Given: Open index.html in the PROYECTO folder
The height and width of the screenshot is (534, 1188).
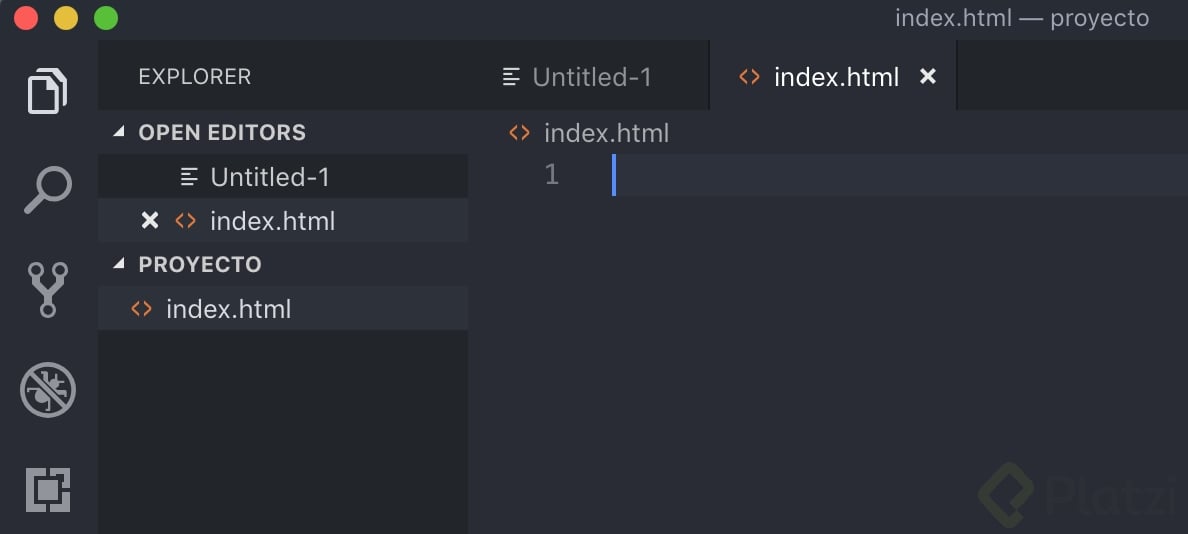Looking at the screenshot, I should [x=229, y=309].
